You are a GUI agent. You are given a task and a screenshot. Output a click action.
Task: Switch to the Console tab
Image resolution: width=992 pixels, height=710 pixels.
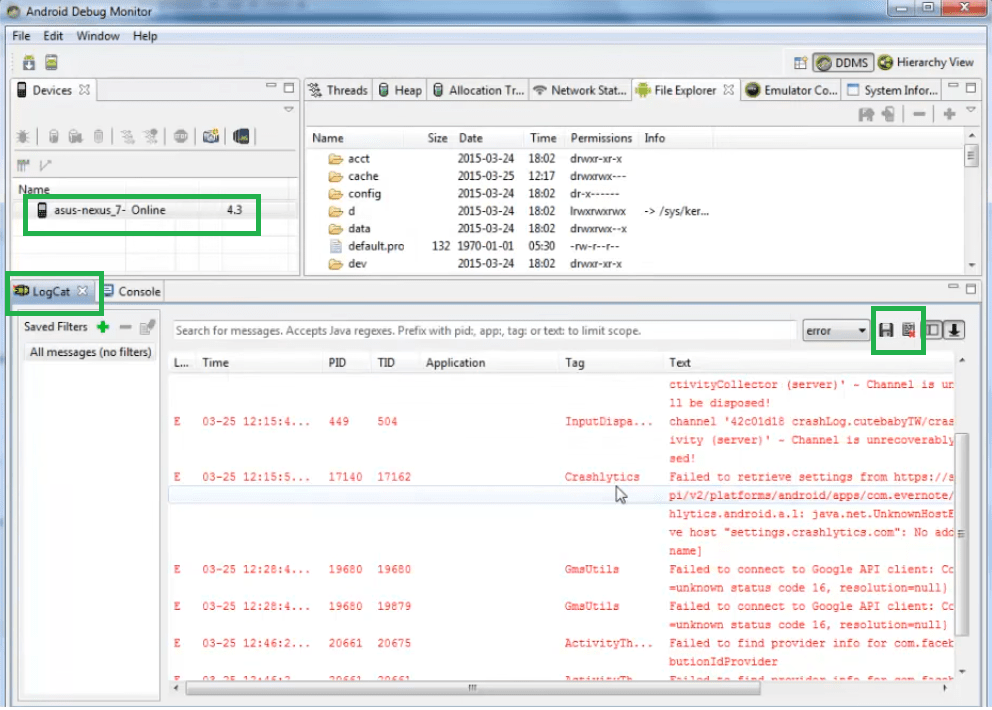(x=132, y=292)
